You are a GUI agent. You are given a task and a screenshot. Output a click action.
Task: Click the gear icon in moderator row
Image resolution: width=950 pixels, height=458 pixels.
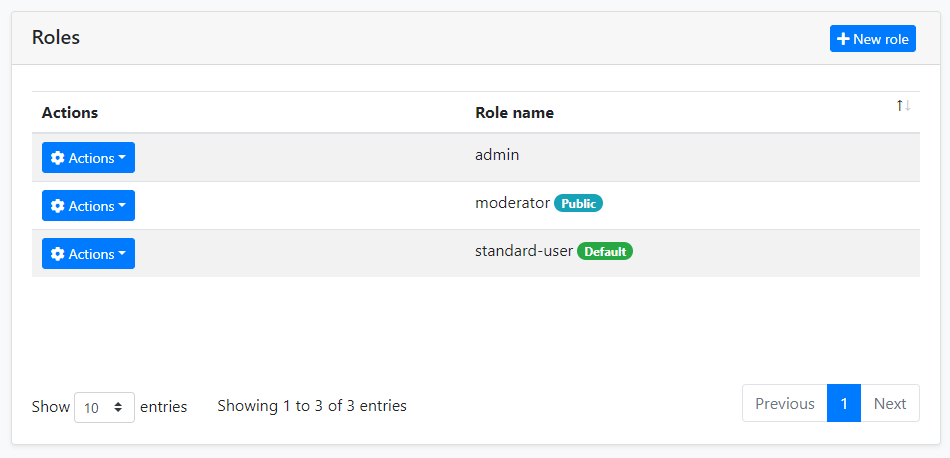[58, 206]
